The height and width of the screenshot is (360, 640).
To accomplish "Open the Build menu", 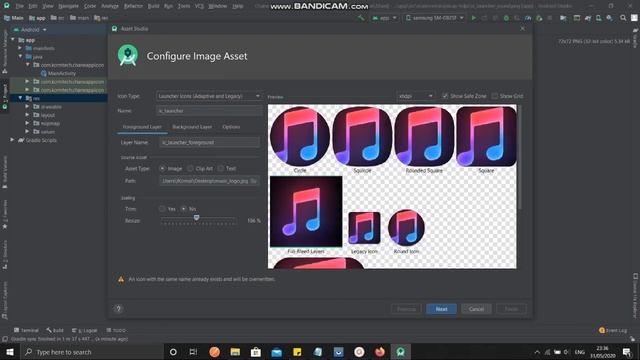I will (153, 6).
